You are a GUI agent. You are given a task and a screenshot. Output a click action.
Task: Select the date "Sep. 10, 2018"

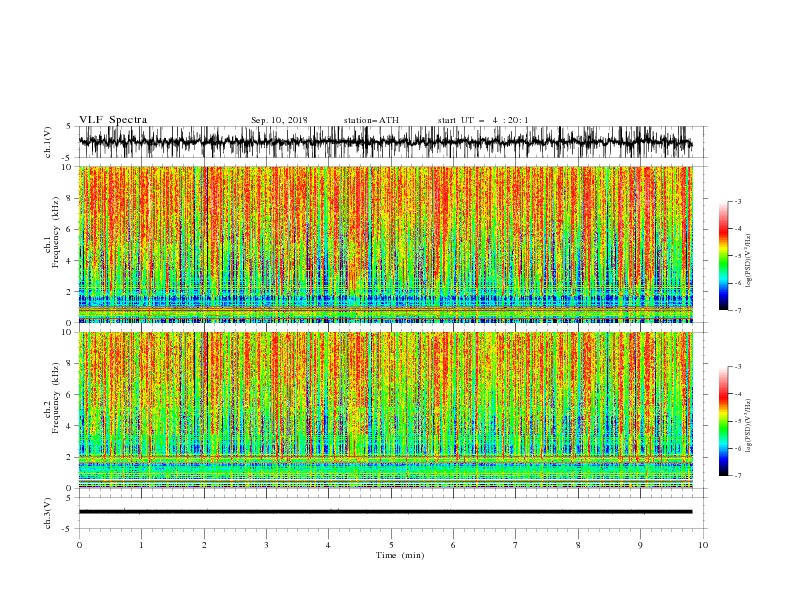tap(279, 120)
